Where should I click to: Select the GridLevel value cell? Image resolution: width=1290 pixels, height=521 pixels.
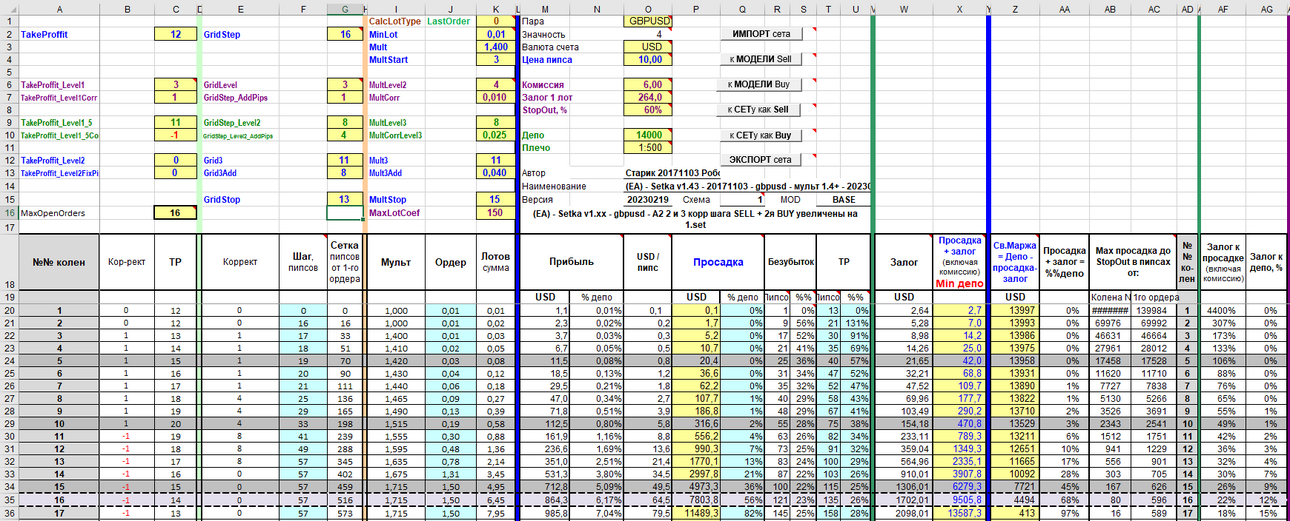tap(345, 85)
